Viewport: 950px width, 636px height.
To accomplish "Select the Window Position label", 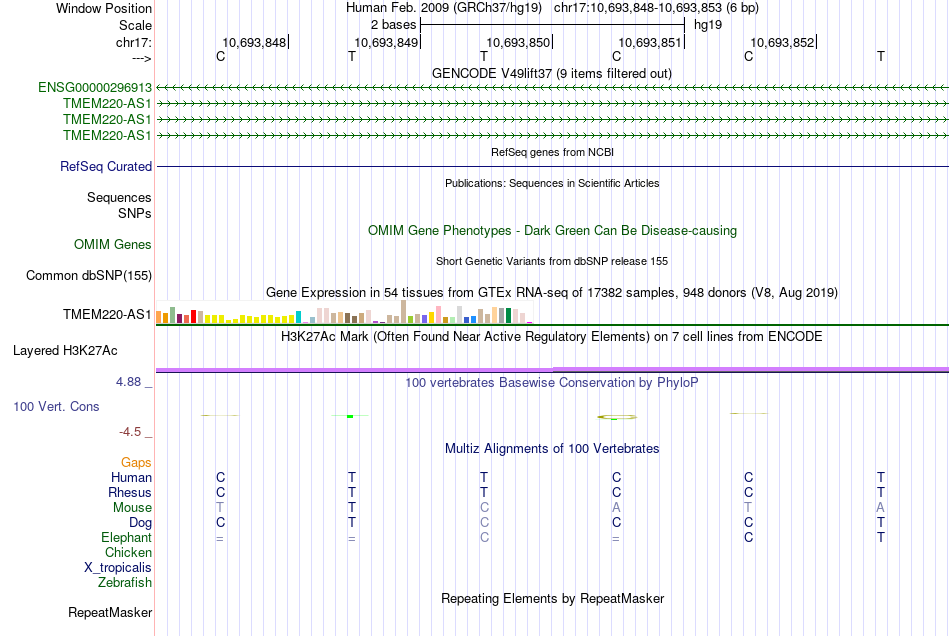I will [104, 8].
